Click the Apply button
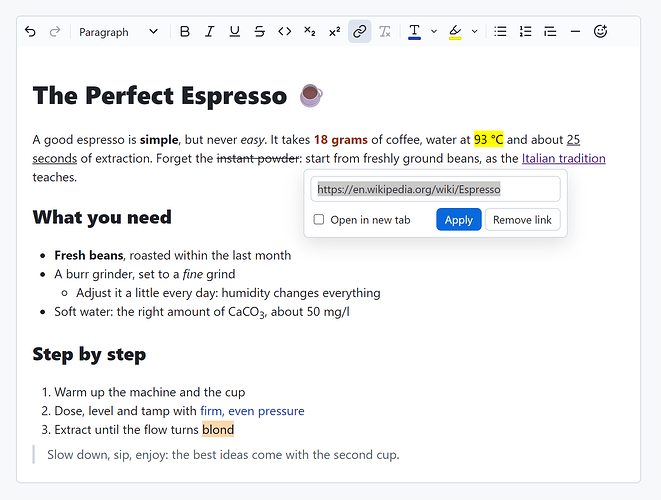Image resolution: width=661 pixels, height=500 pixels. (459, 220)
